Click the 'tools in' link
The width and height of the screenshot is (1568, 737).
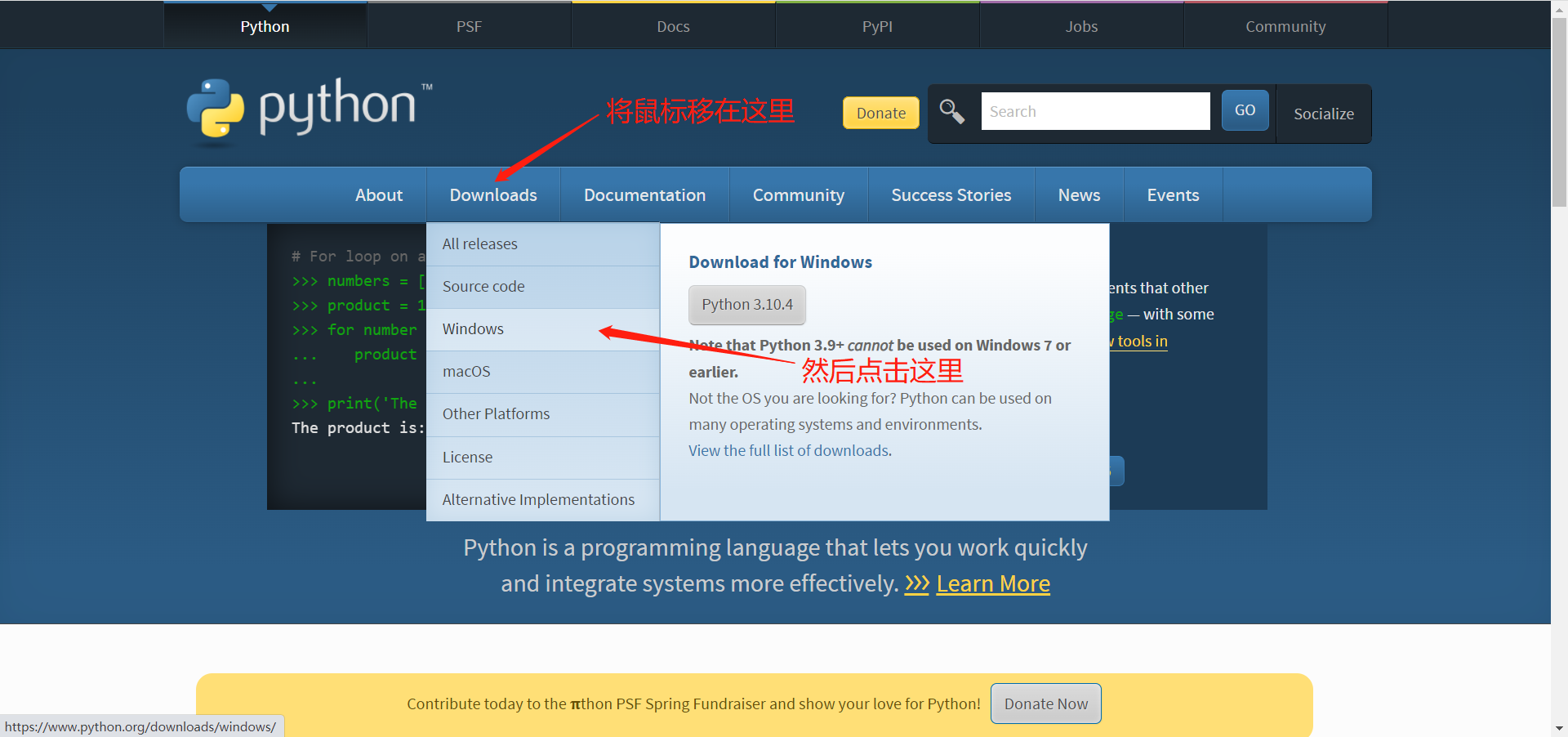(1140, 341)
